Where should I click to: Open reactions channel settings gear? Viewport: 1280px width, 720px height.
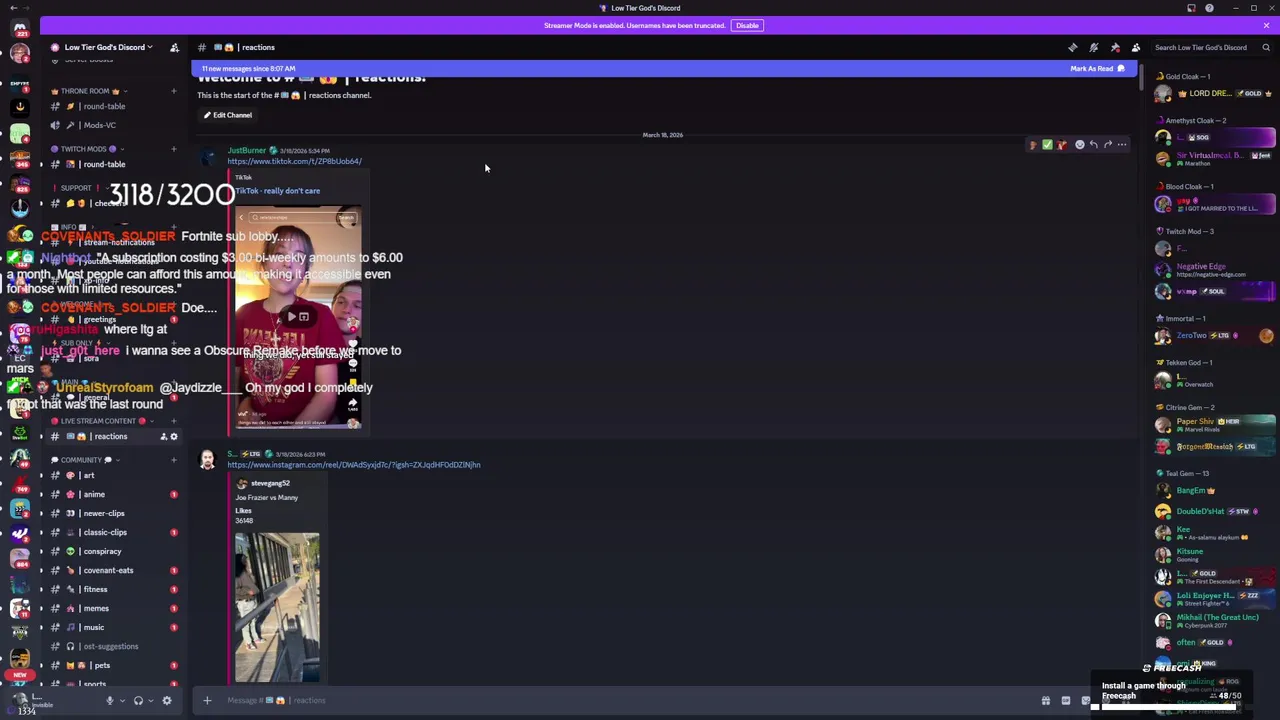(173, 437)
